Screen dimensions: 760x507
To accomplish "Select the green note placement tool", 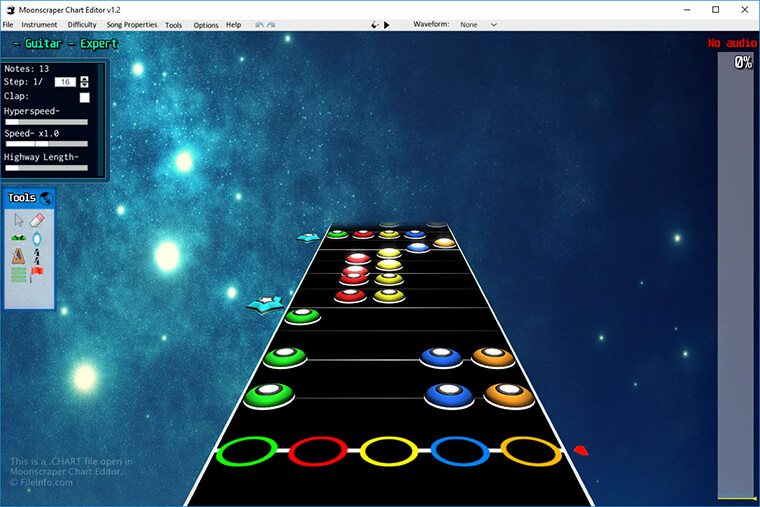I will [19, 238].
